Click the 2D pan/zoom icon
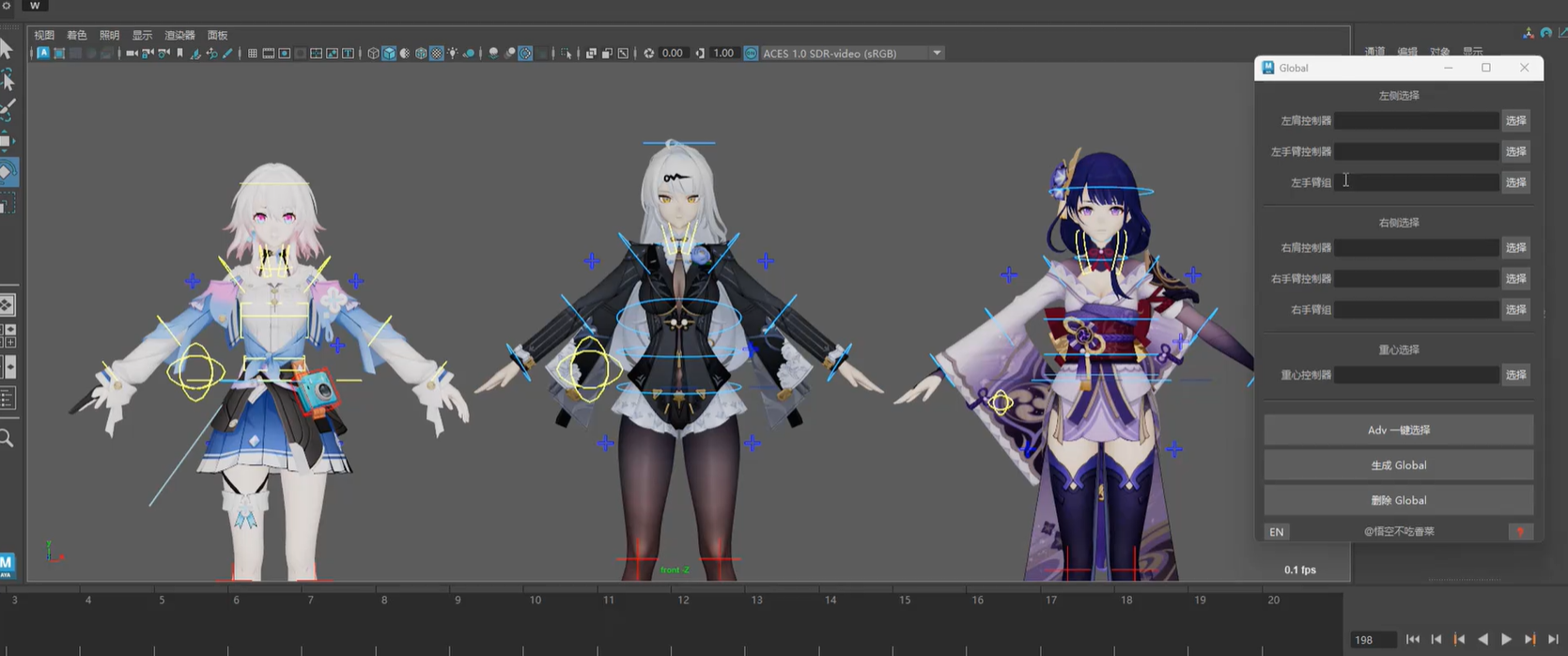1568x656 pixels. (x=211, y=54)
